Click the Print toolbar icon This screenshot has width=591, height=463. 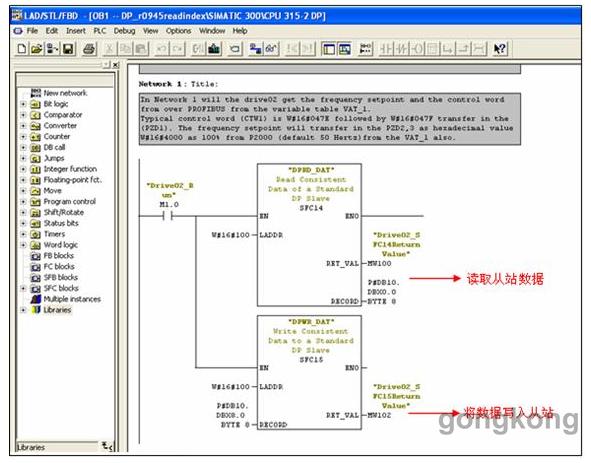tap(89, 49)
